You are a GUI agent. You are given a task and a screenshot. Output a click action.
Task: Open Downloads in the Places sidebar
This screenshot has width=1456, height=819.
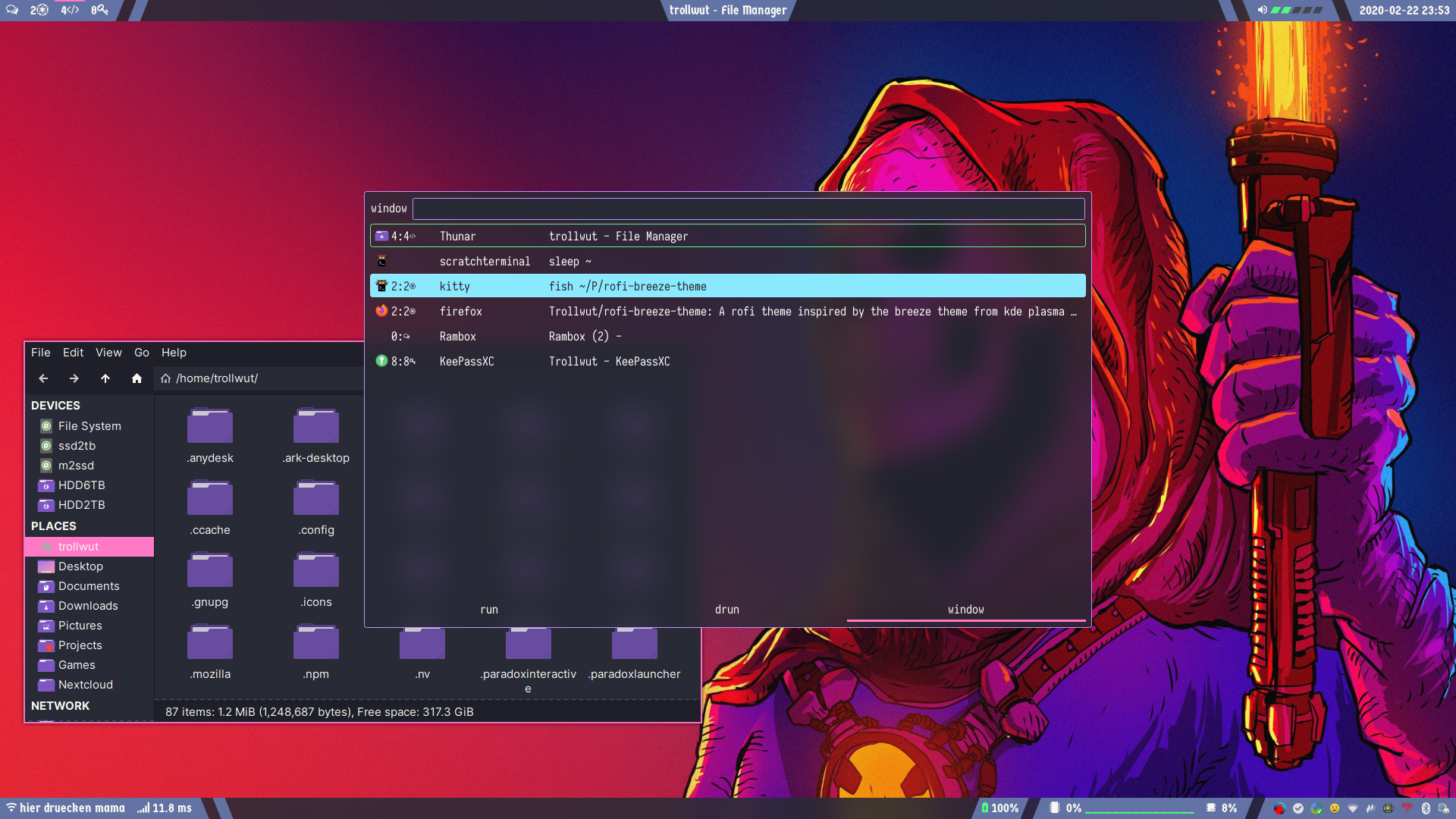[88, 606]
